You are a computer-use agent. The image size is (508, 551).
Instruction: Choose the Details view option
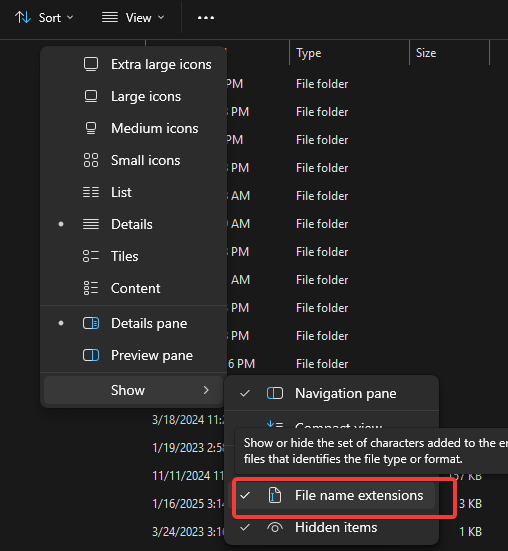pos(133,225)
